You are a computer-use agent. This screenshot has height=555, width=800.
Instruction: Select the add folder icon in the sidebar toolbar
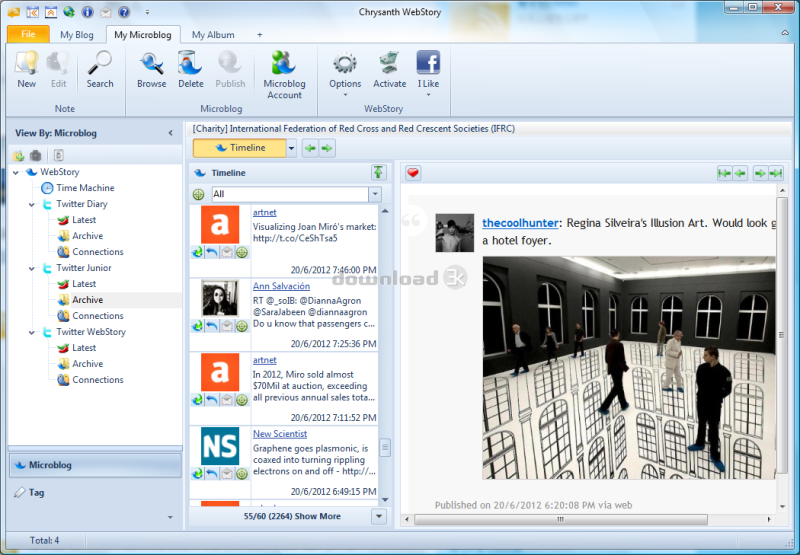[x=18, y=155]
